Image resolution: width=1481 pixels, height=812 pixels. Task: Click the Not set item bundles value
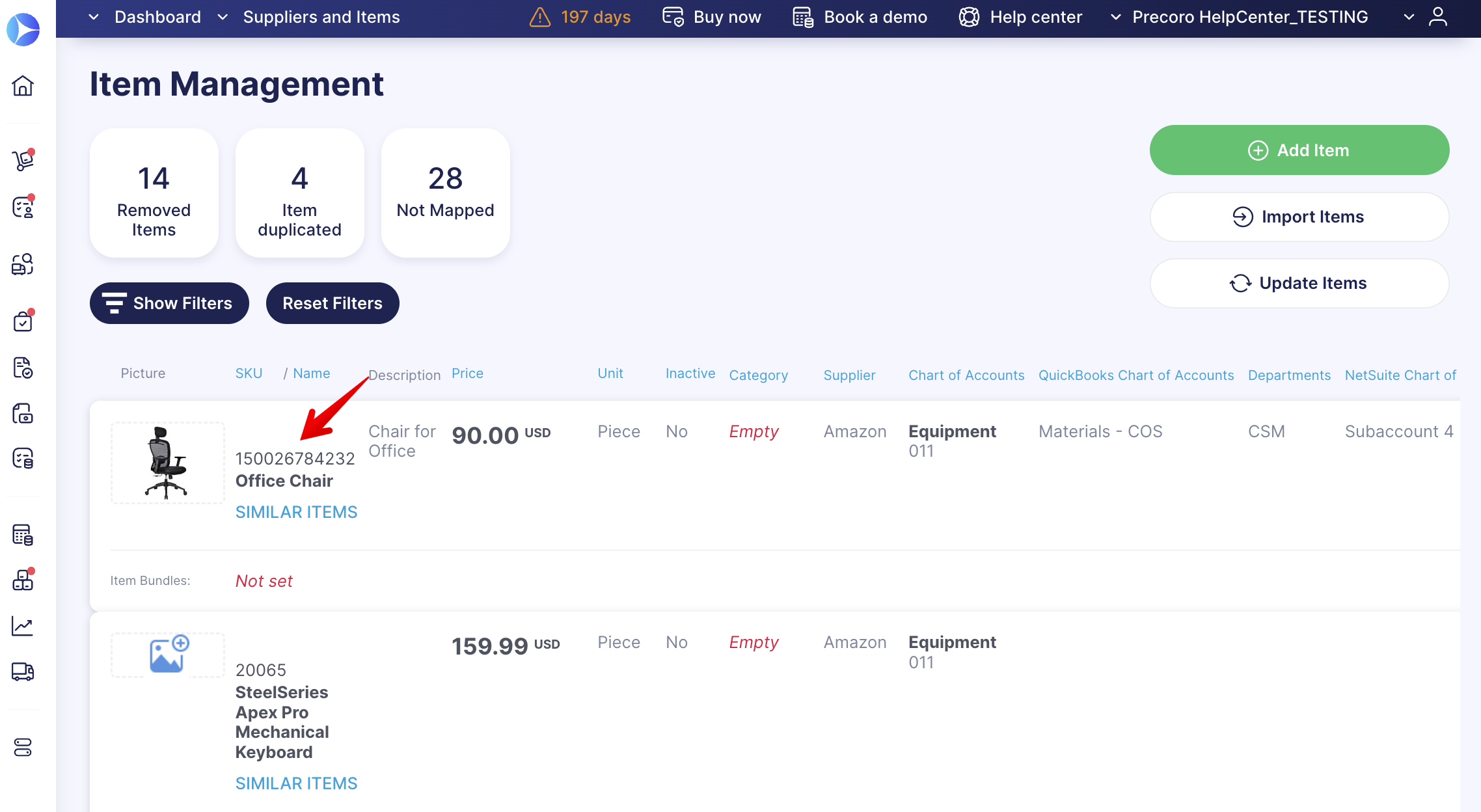(264, 581)
